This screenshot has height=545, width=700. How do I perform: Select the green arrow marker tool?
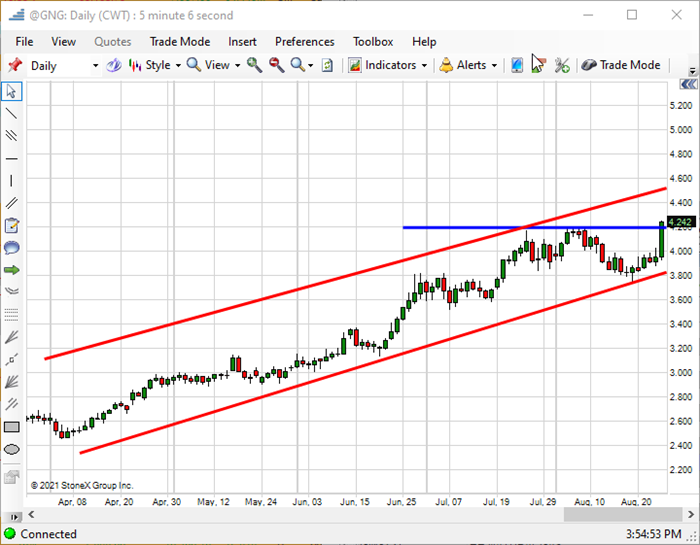click(11, 270)
